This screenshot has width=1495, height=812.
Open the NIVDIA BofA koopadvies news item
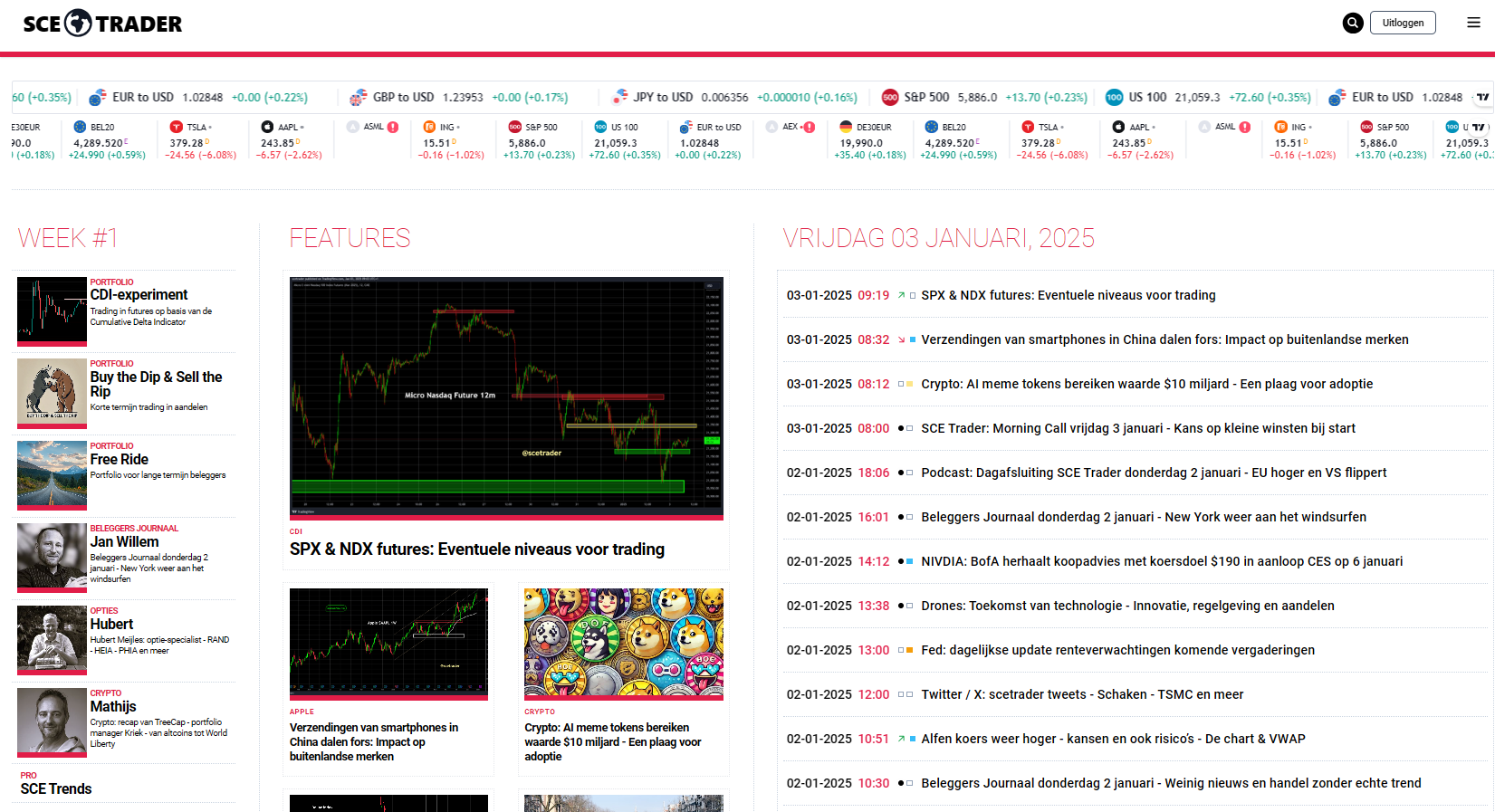click(1162, 561)
